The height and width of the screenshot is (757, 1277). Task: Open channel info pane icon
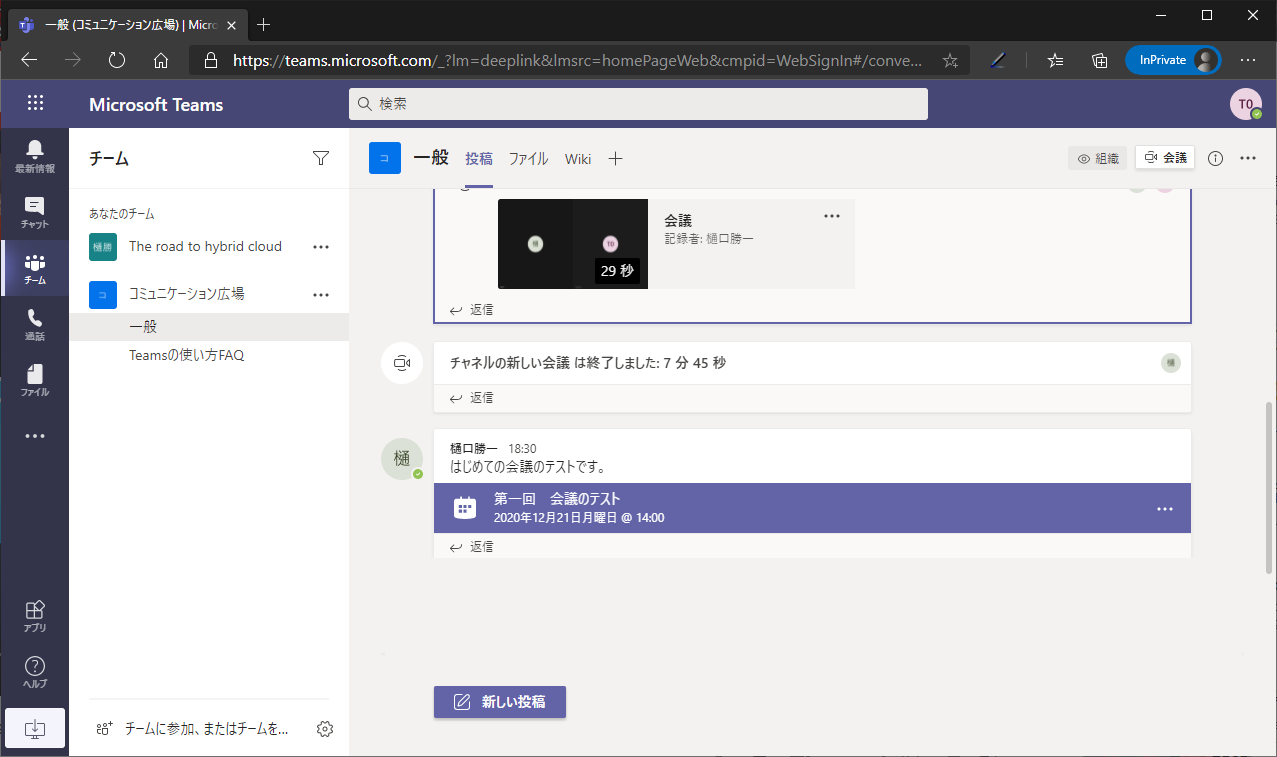pyautogui.click(x=1216, y=158)
